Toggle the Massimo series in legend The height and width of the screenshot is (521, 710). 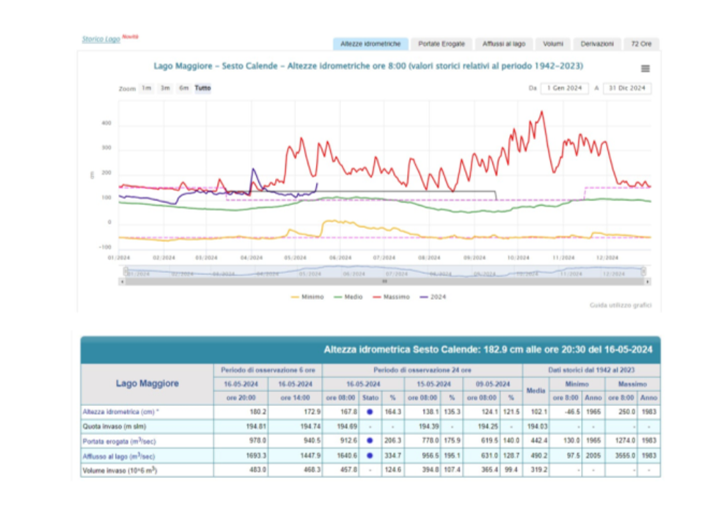point(391,297)
